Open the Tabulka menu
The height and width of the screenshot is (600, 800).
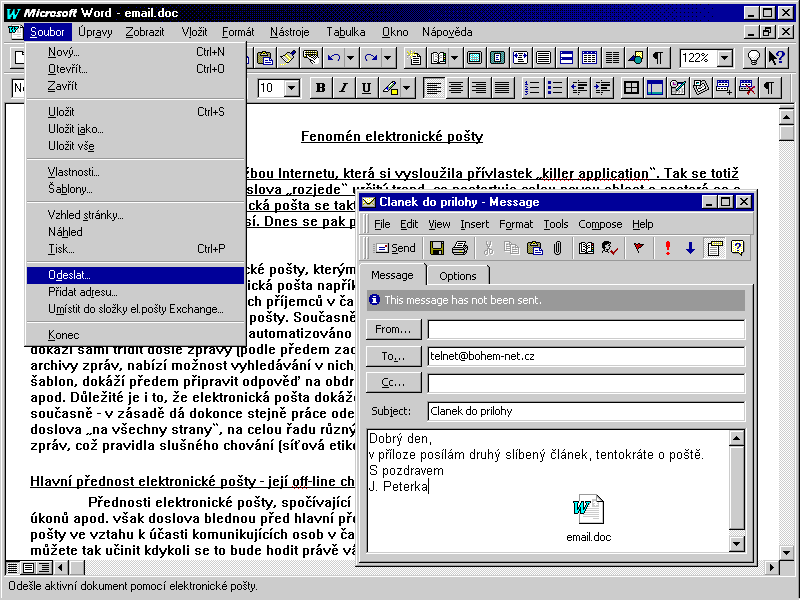tap(346, 32)
